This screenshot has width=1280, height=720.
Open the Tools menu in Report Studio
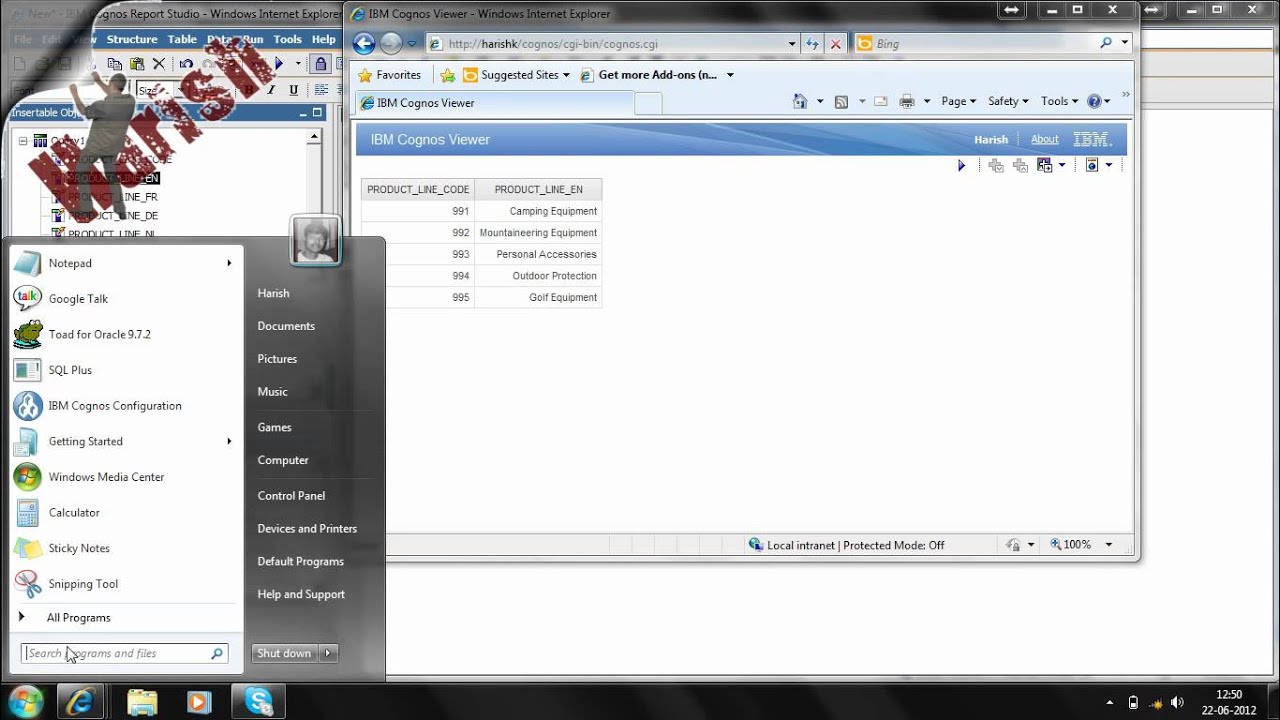click(287, 39)
